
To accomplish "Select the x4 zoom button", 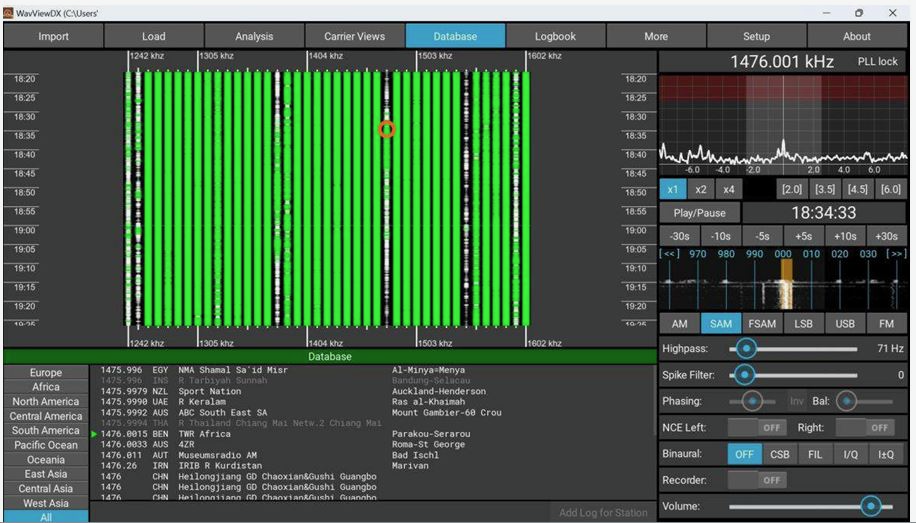I will (729, 189).
